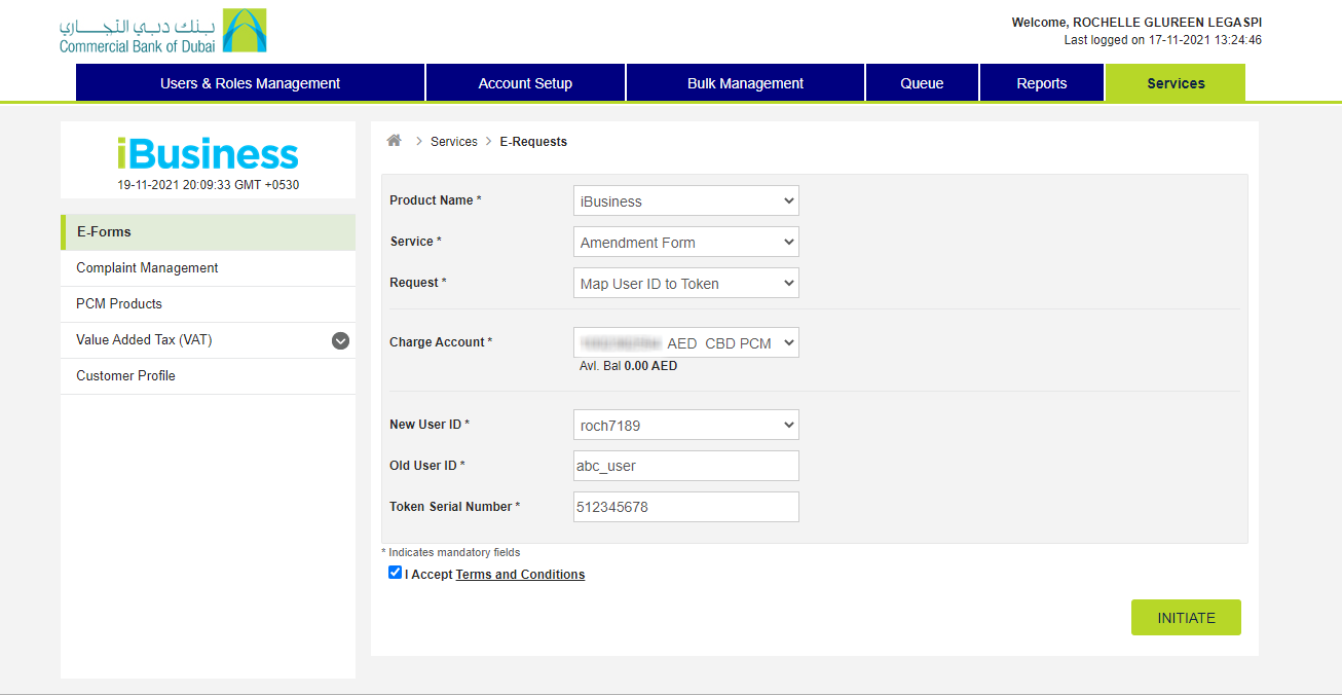
Task: Click the INITIATE button
Action: pyautogui.click(x=1186, y=617)
